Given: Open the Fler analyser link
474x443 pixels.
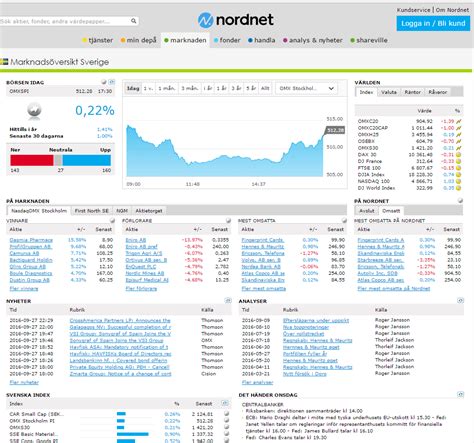Looking at the screenshot, I should click(x=257, y=382).
